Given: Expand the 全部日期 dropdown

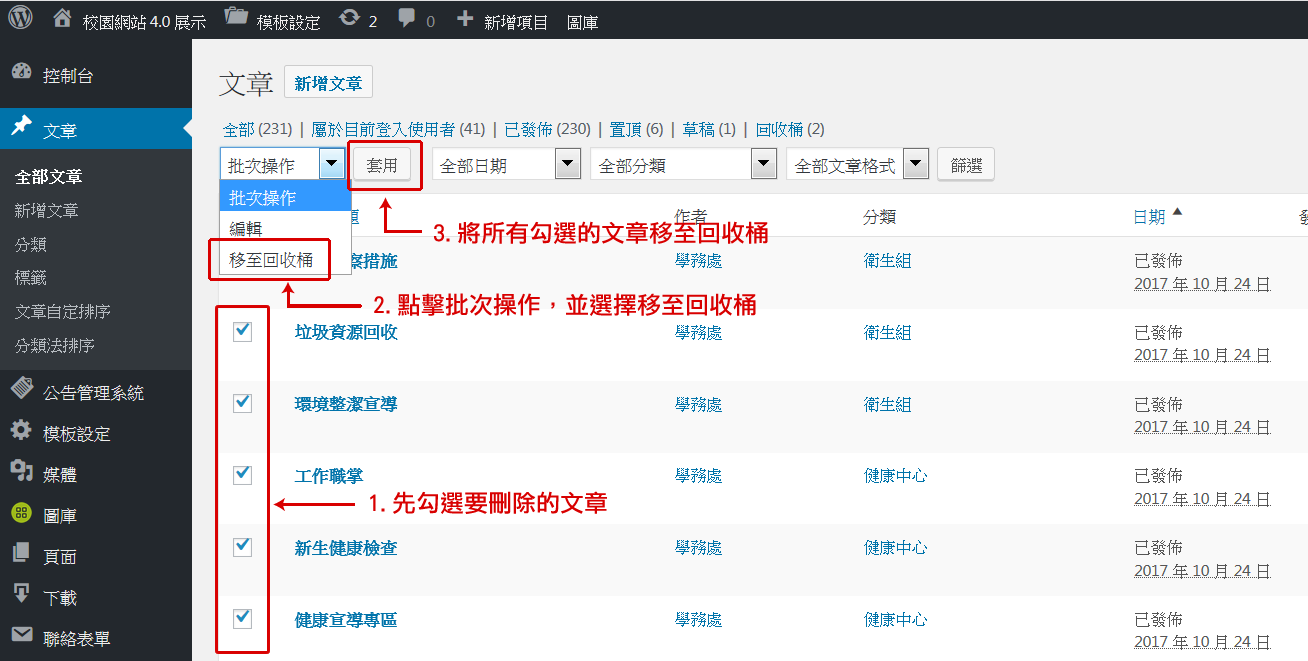Looking at the screenshot, I should (506, 165).
